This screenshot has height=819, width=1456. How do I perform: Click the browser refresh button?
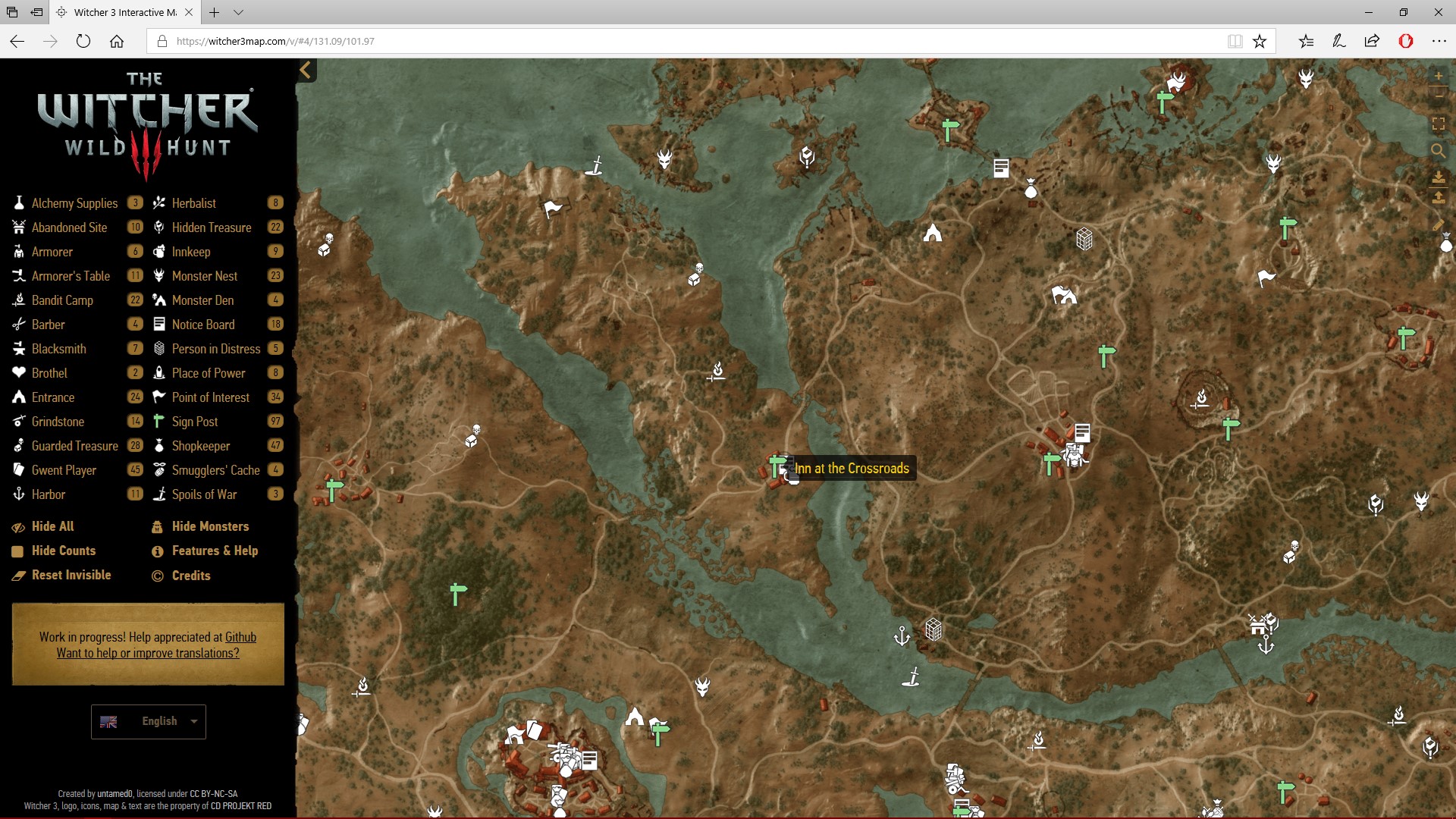coord(83,41)
